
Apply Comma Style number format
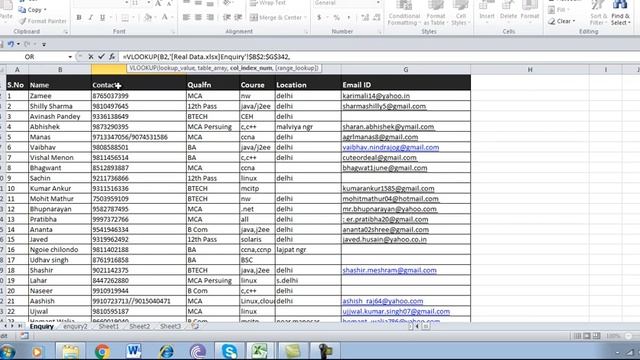(348, 18)
